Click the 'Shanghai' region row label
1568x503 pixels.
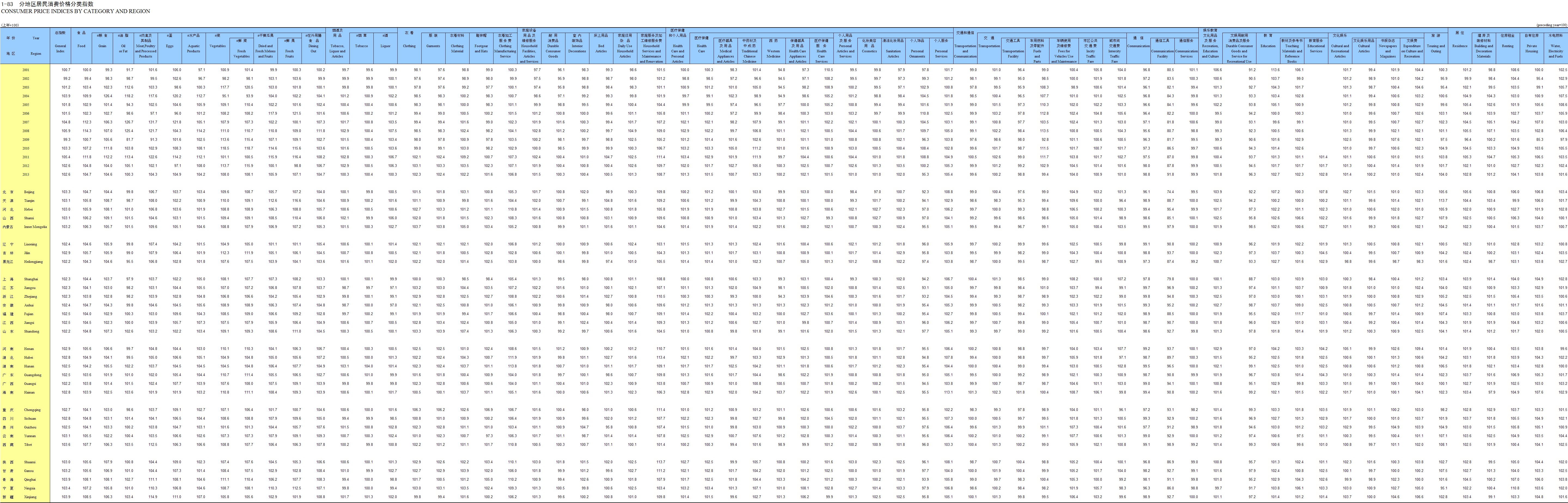pos(31,279)
